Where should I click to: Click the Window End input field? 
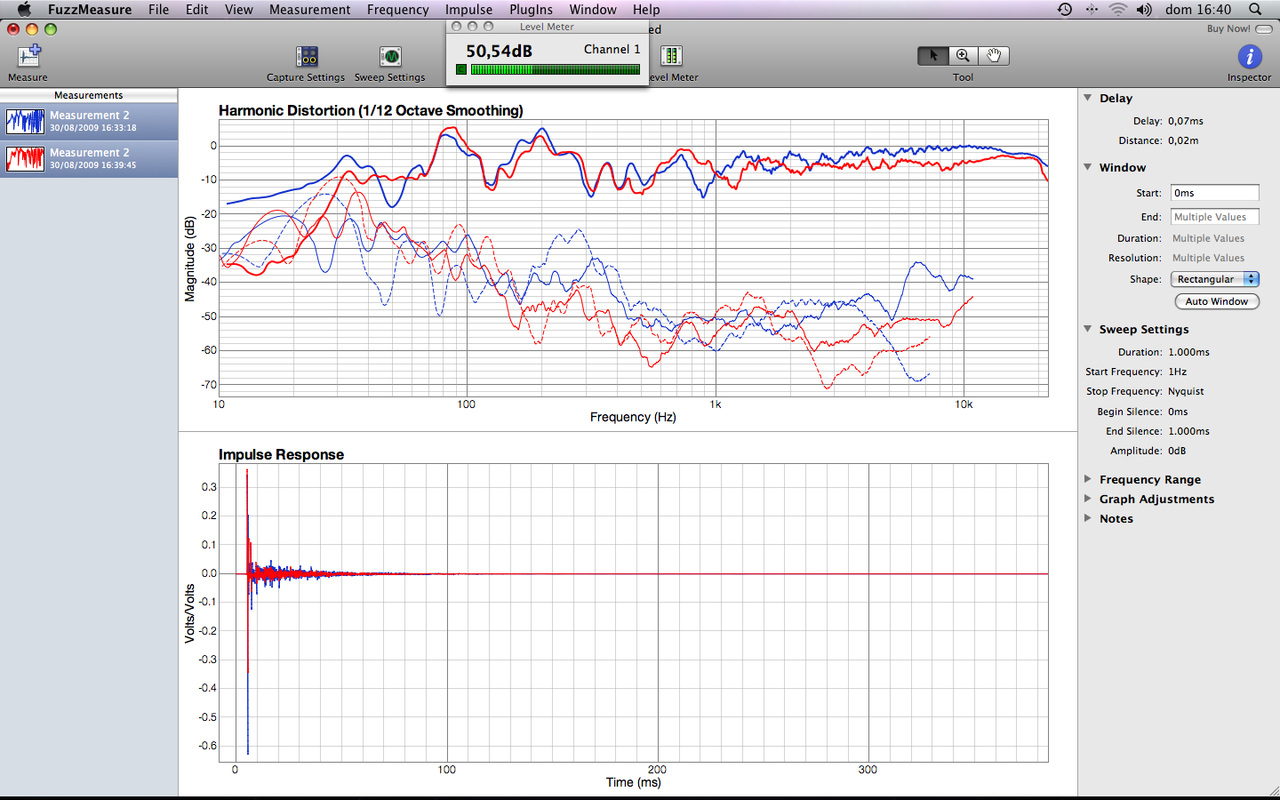click(x=1215, y=217)
